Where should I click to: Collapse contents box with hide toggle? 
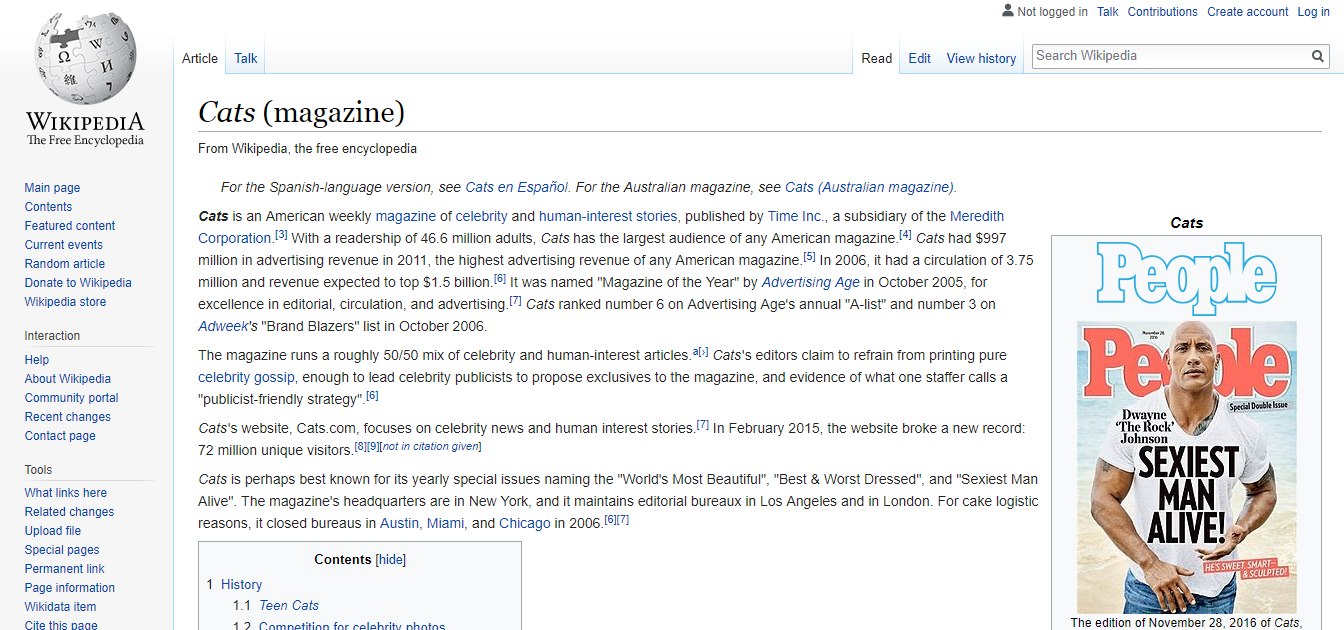pos(391,560)
